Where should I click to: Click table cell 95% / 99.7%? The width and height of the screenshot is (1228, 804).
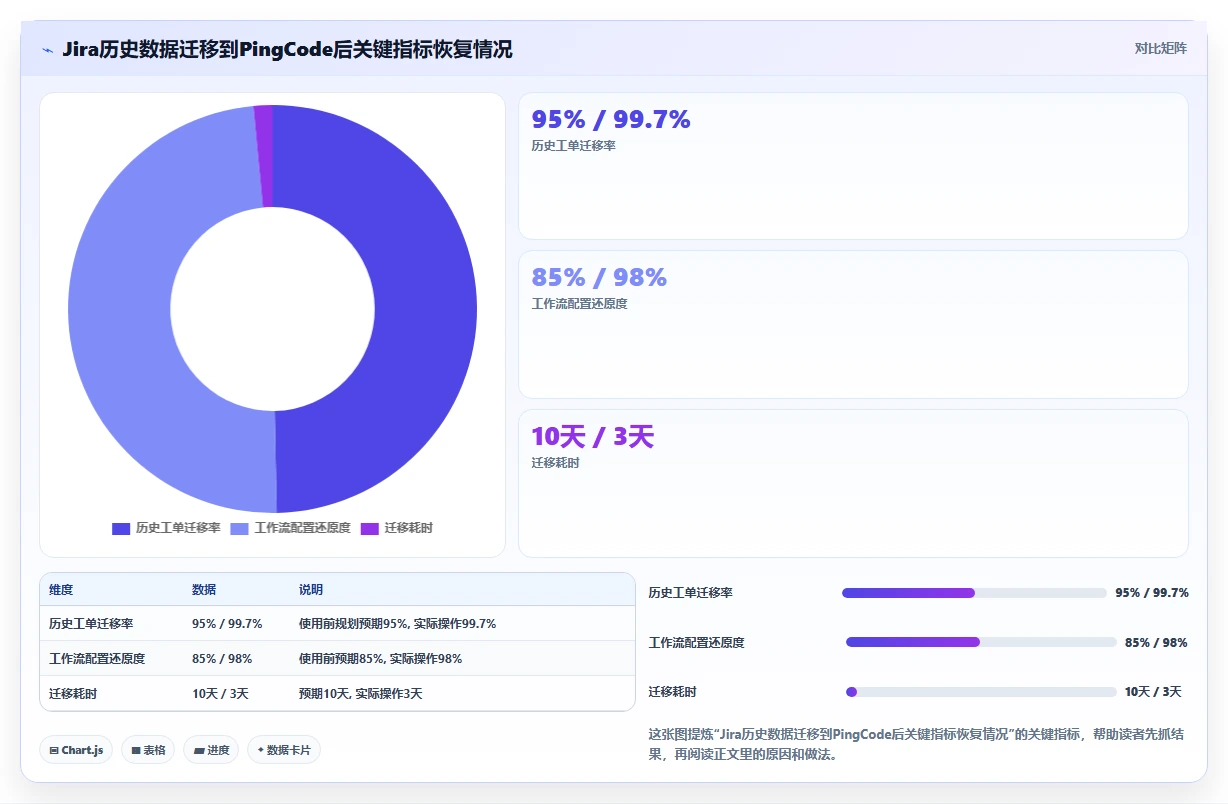coord(227,623)
